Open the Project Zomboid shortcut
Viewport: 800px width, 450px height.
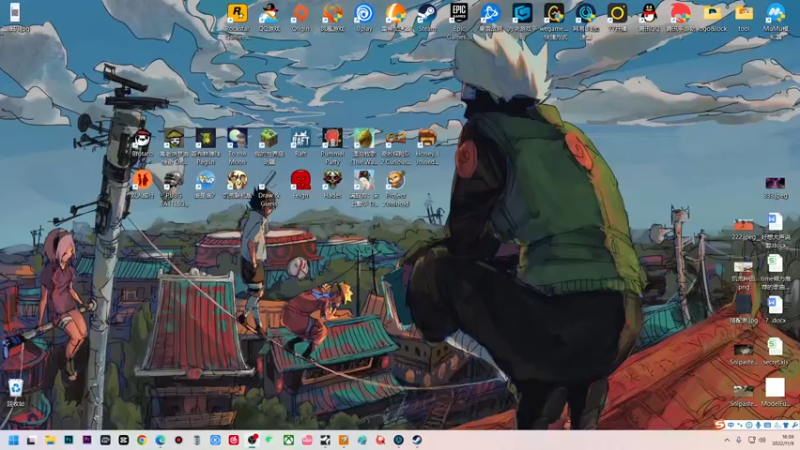click(395, 181)
